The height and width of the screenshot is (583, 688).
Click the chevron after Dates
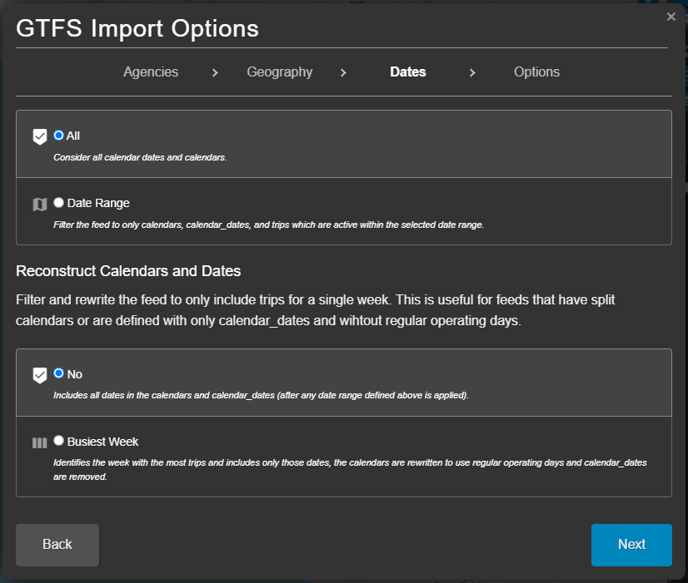(x=473, y=73)
